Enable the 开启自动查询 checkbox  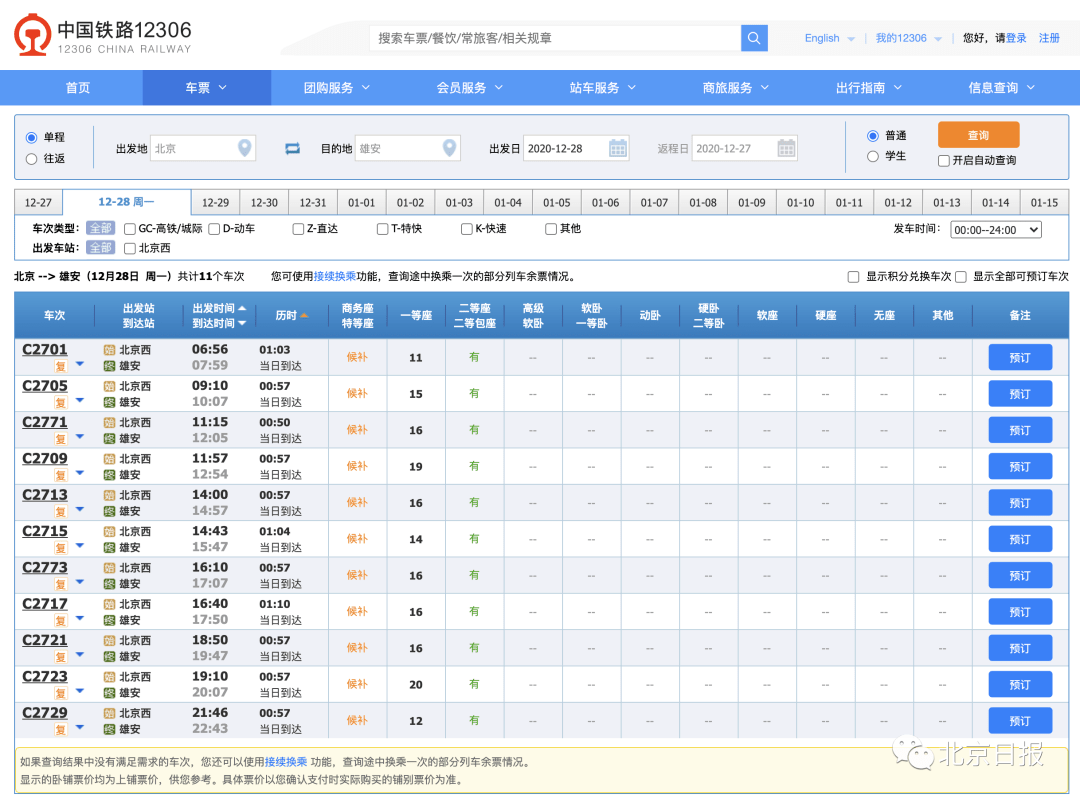(945, 161)
